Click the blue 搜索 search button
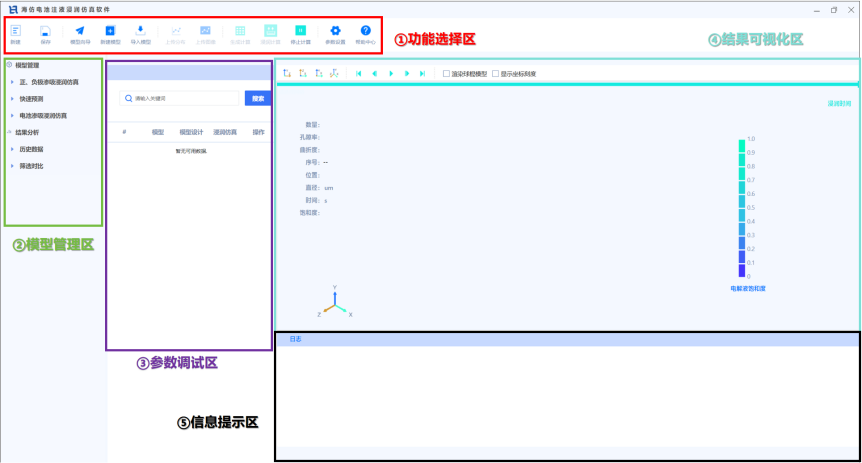The image size is (862, 463). 257,98
